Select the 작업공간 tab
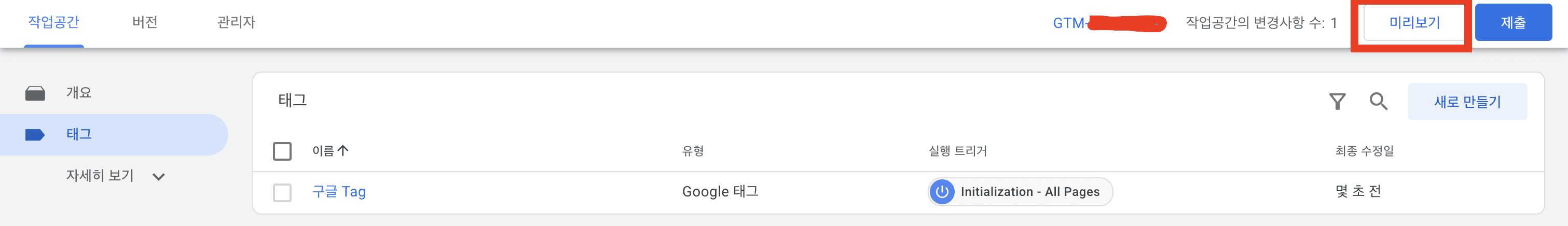The height and width of the screenshot is (226, 1568). click(53, 22)
